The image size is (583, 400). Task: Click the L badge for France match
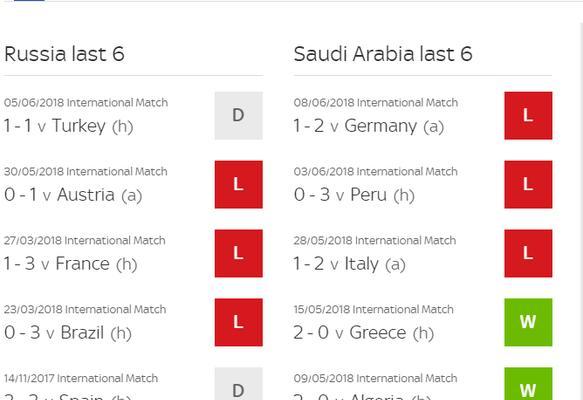pyautogui.click(x=239, y=254)
